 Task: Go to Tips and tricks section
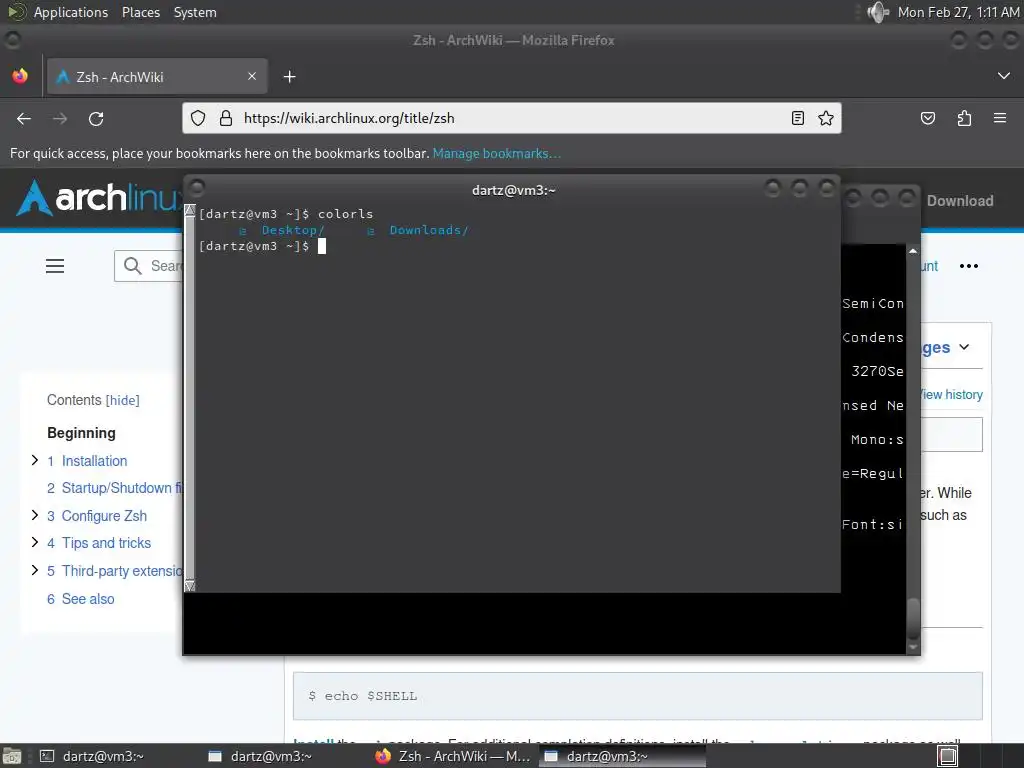[x=106, y=543]
